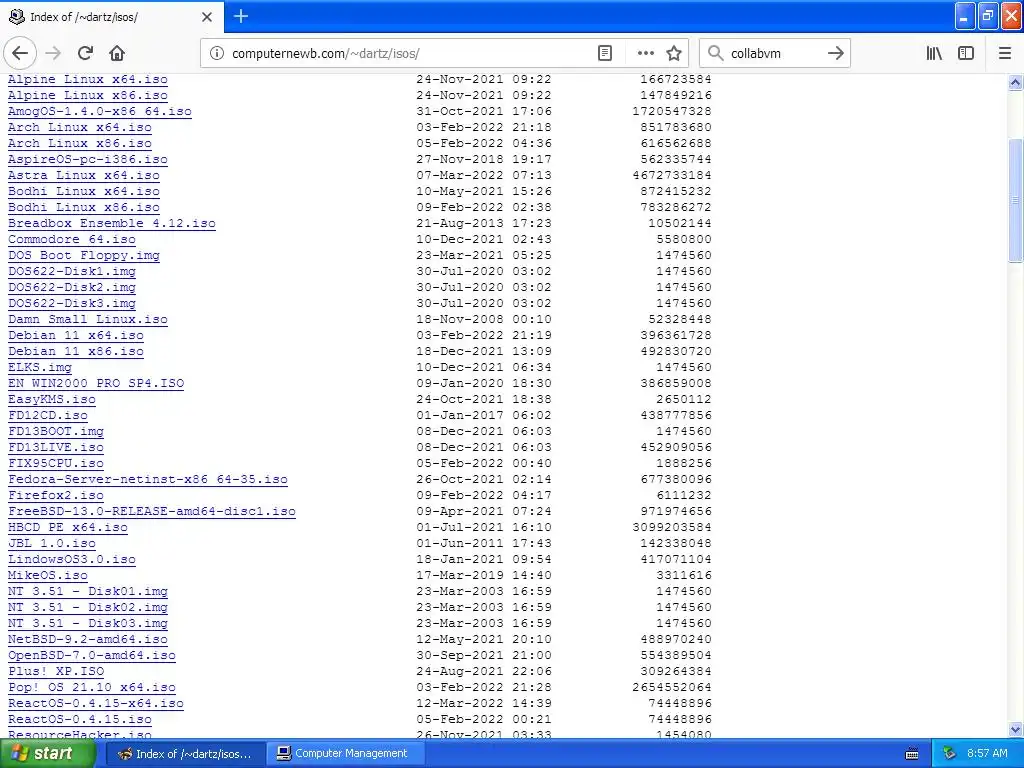
Task: Click the keyboard icon in taskbar
Action: pyautogui.click(x=912, y=754)
